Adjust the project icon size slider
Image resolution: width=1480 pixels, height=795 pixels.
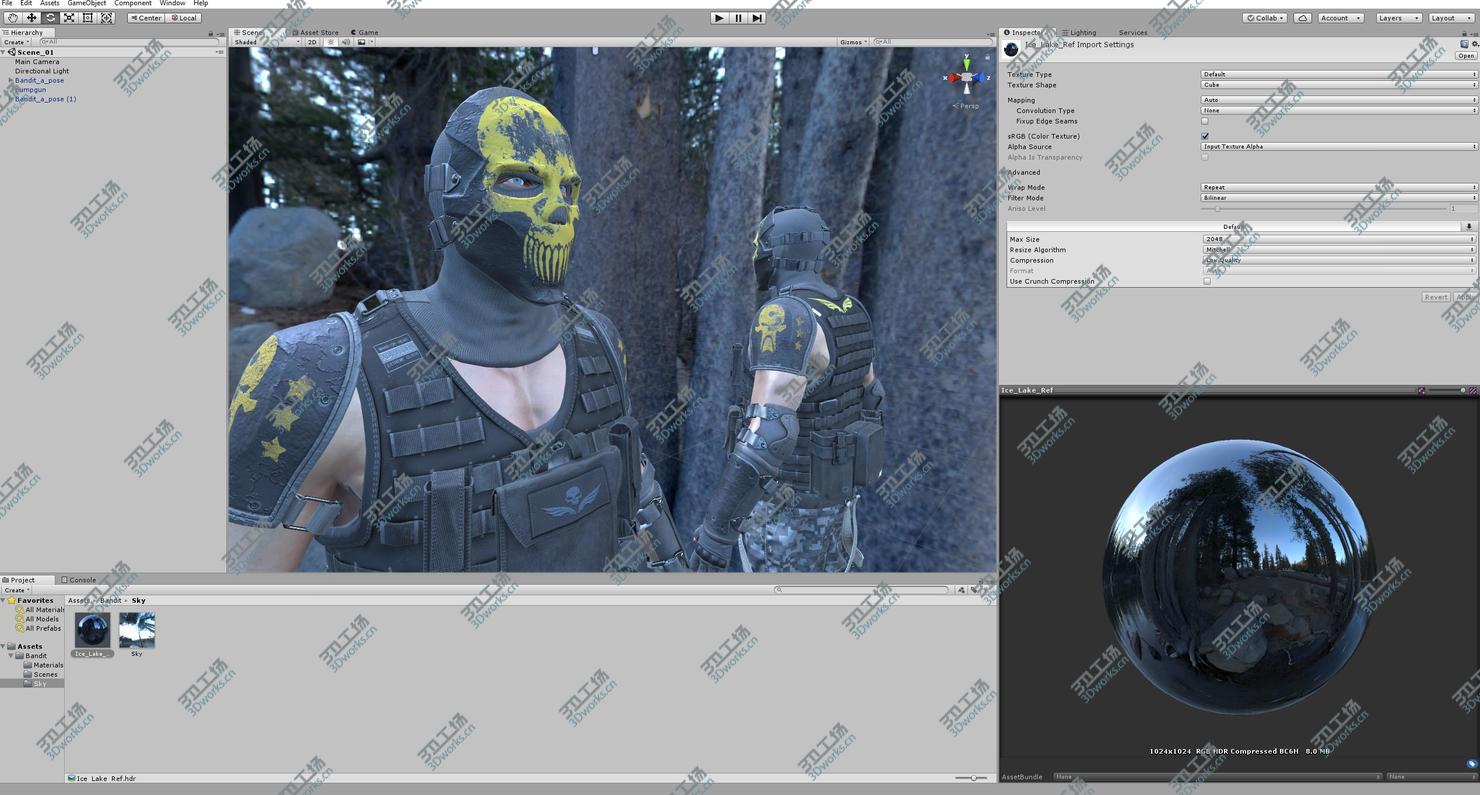click(x=971, y=778)
